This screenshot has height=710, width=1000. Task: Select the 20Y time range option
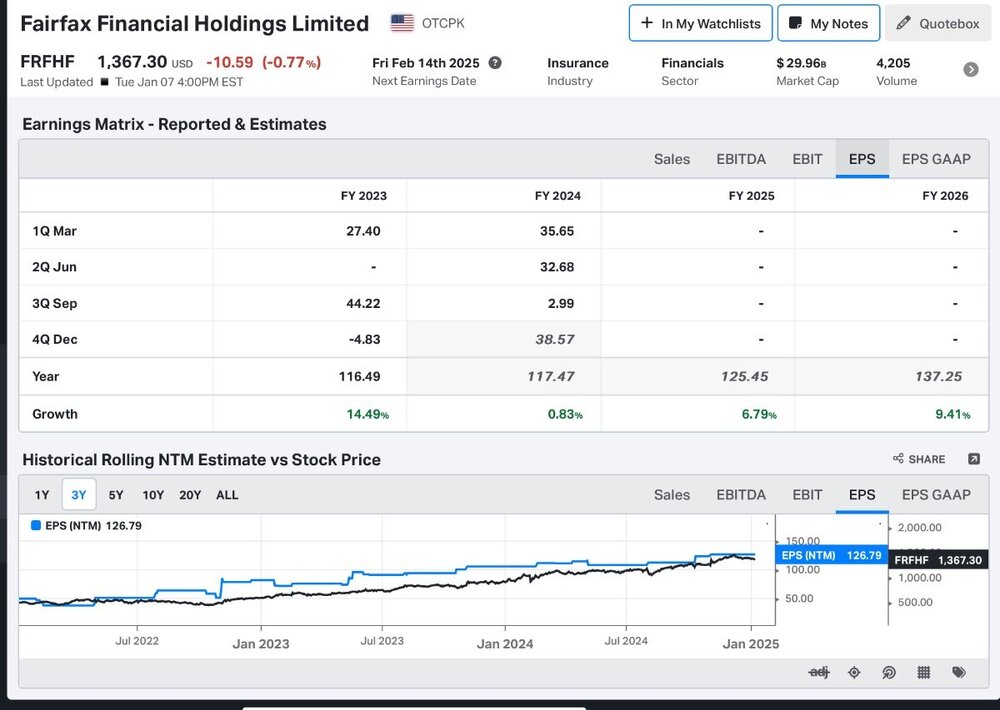click(190, 494)
